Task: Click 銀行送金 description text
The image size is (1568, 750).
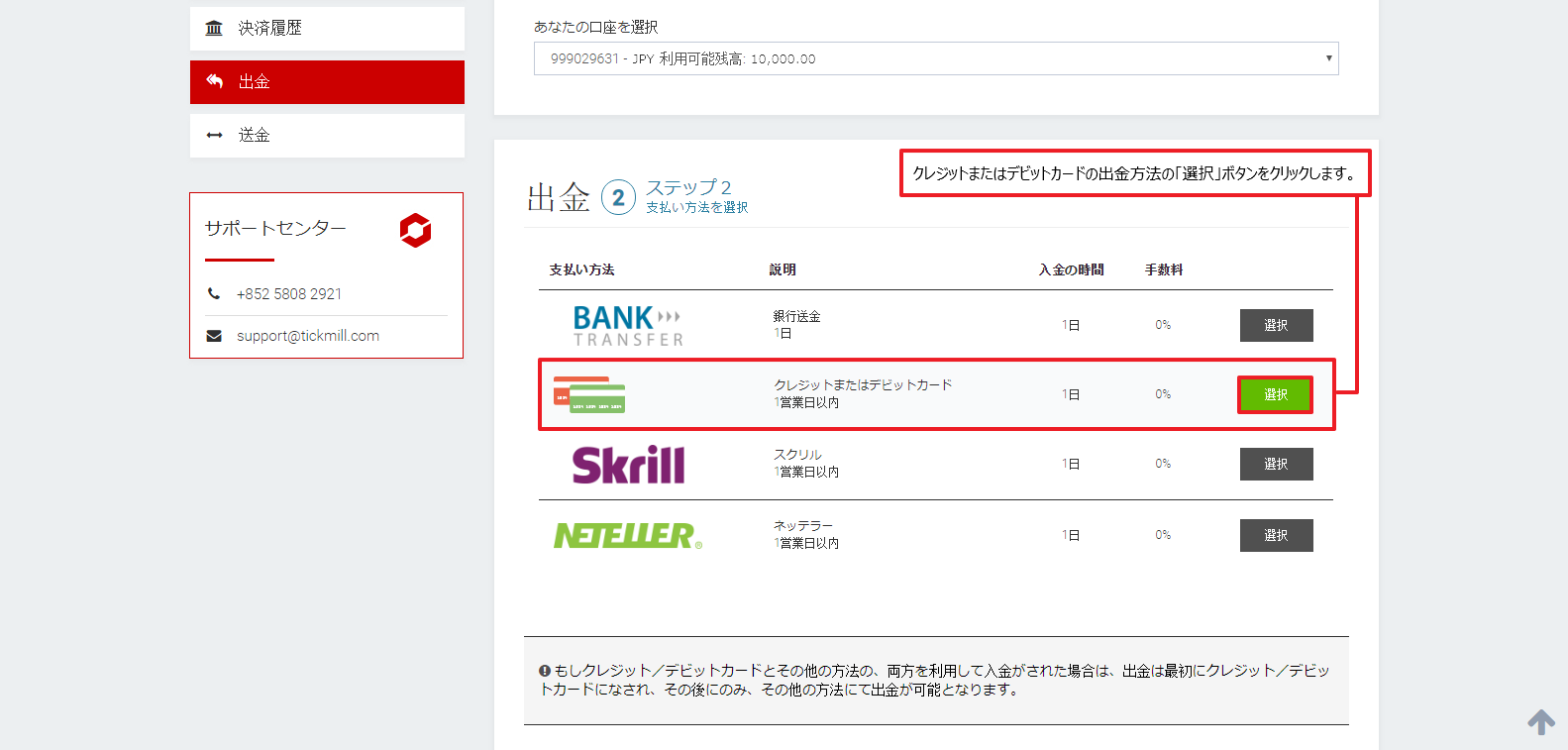Action: tap(797, 316)
